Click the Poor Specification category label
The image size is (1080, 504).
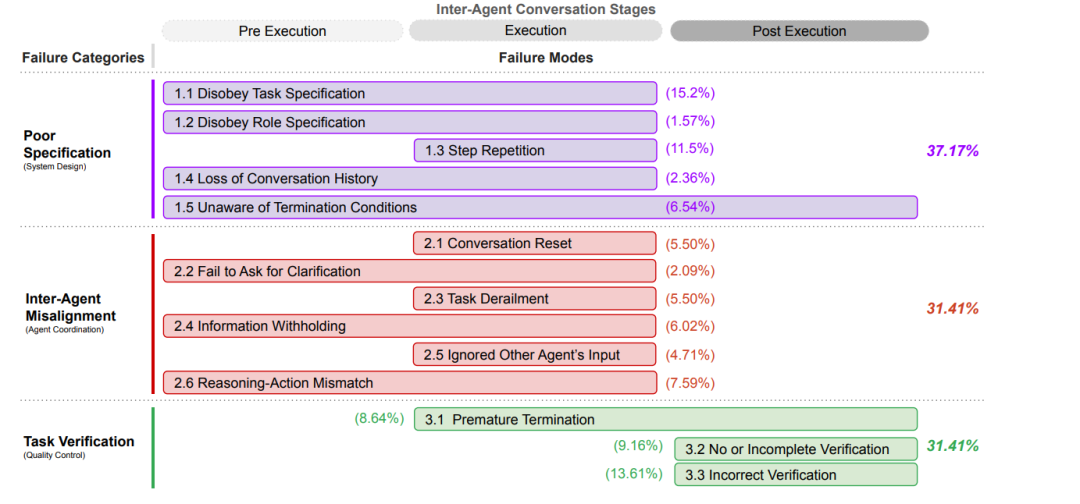point(67,144)
